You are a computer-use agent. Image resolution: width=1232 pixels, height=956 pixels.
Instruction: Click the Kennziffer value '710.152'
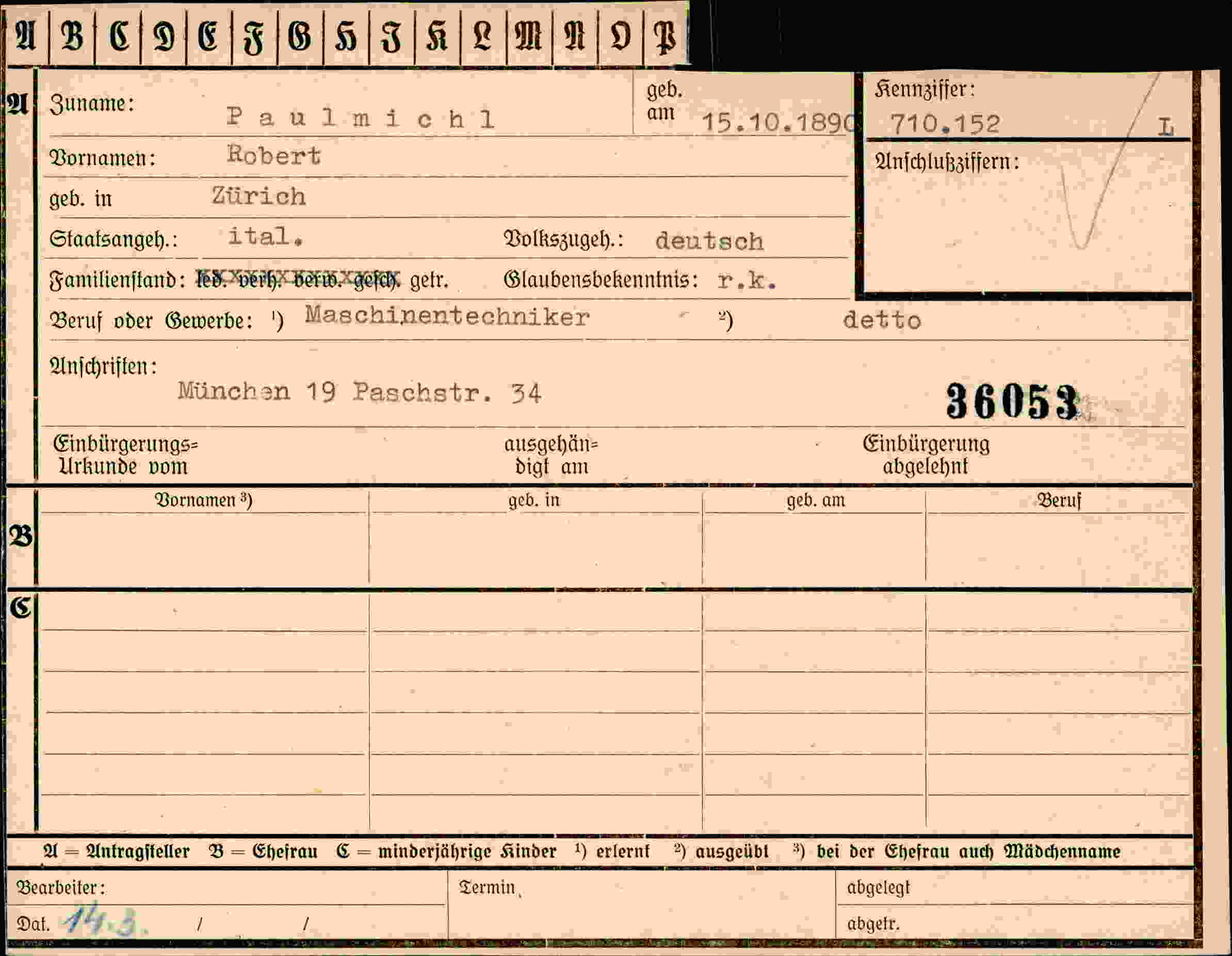pyautogui.click(x=945, y=123)
